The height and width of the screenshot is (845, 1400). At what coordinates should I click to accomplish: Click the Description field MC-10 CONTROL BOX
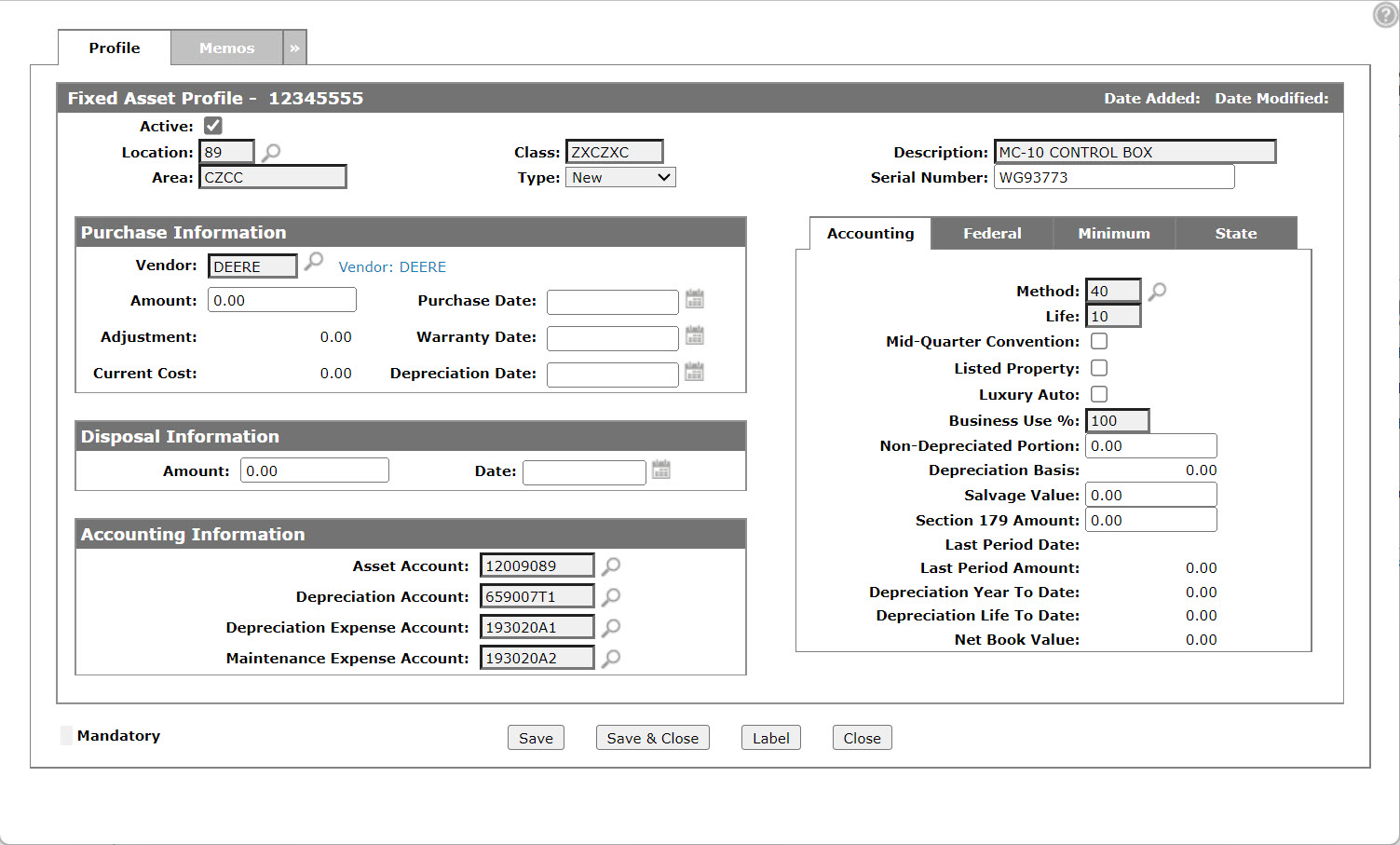[x=1135, y=152]
